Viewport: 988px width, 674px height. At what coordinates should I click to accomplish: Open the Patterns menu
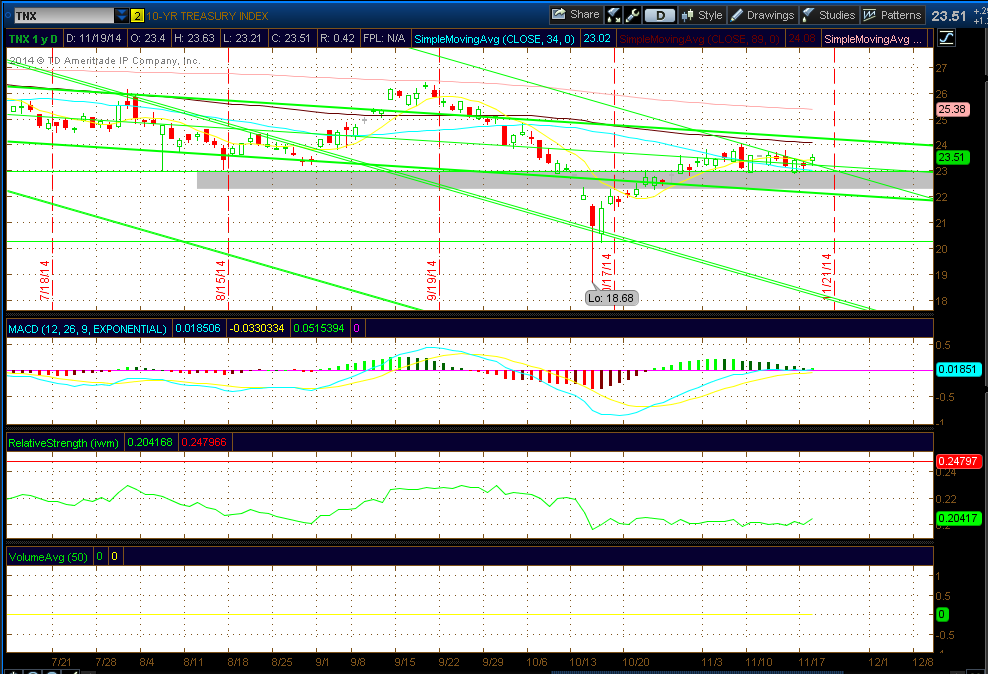pyautogui.click(x=892, y=15)
